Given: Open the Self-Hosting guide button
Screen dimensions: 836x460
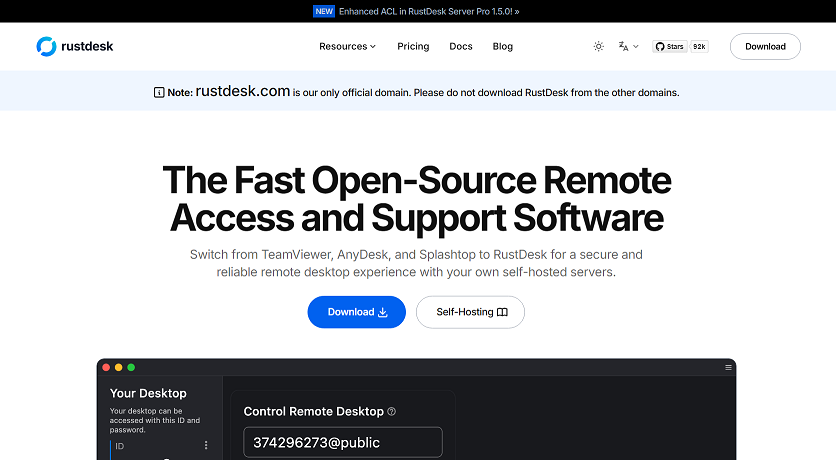Looking at the screenshot, I should 470,312.
